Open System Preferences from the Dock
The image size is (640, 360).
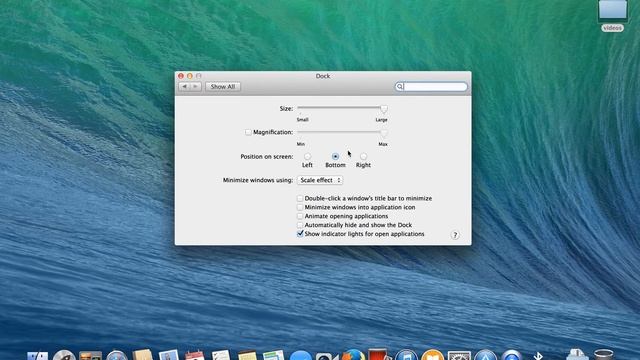pos(459,355)
